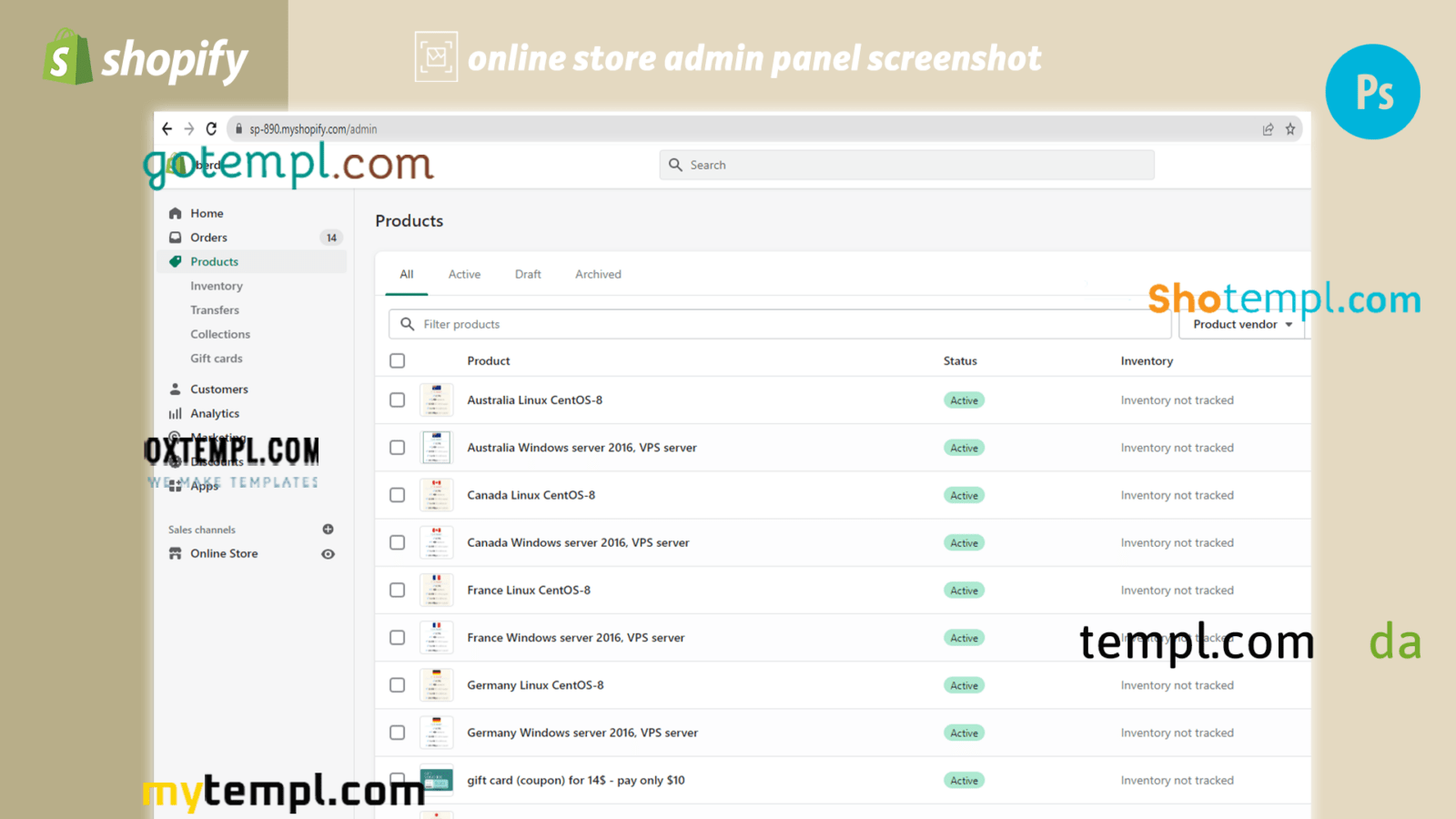Open the Product vendor dropdown
This screenshot has height=819, width=1456.
coord(1241,324)
